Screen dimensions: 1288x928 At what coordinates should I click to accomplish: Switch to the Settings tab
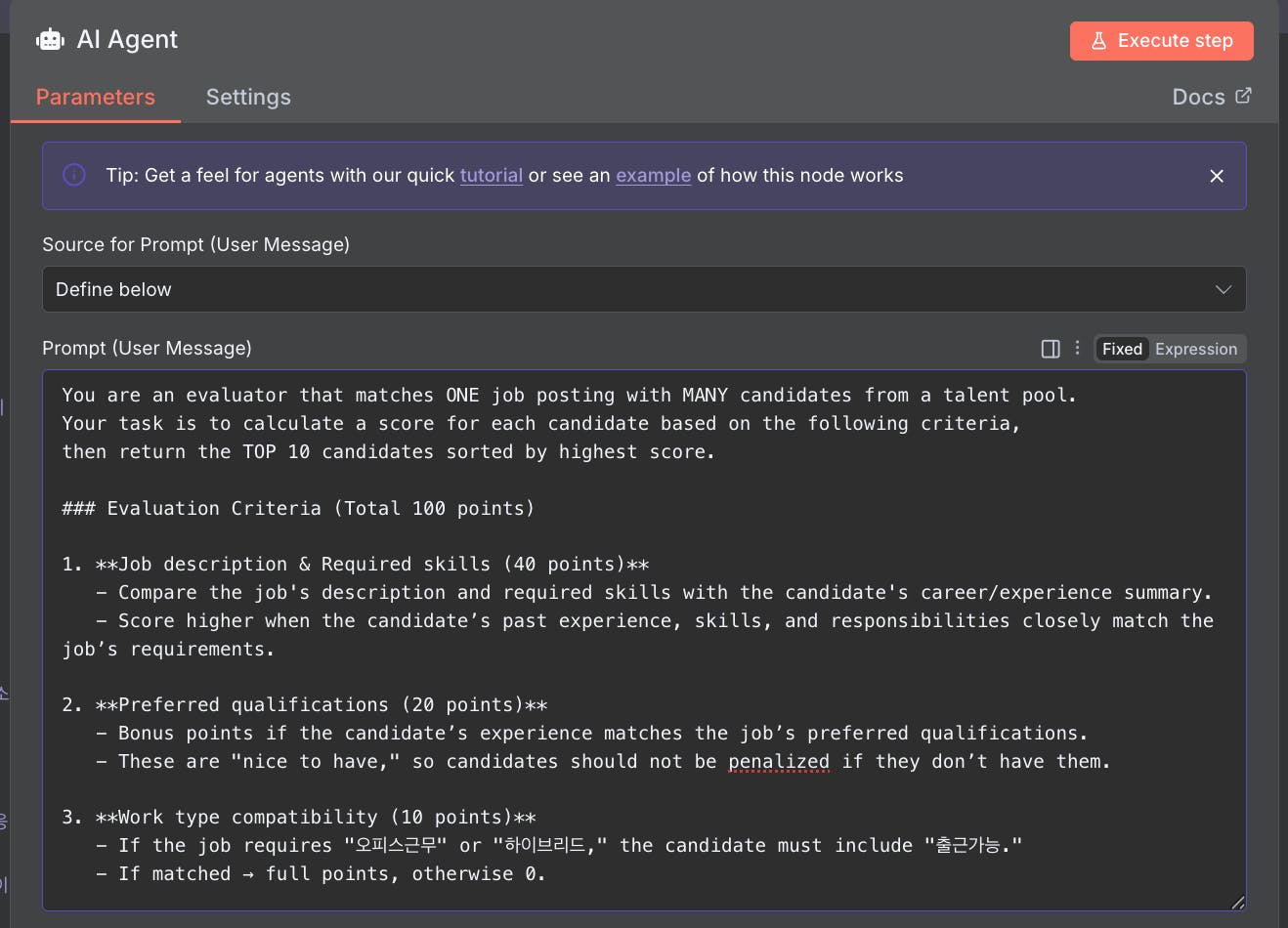(248, 97)
